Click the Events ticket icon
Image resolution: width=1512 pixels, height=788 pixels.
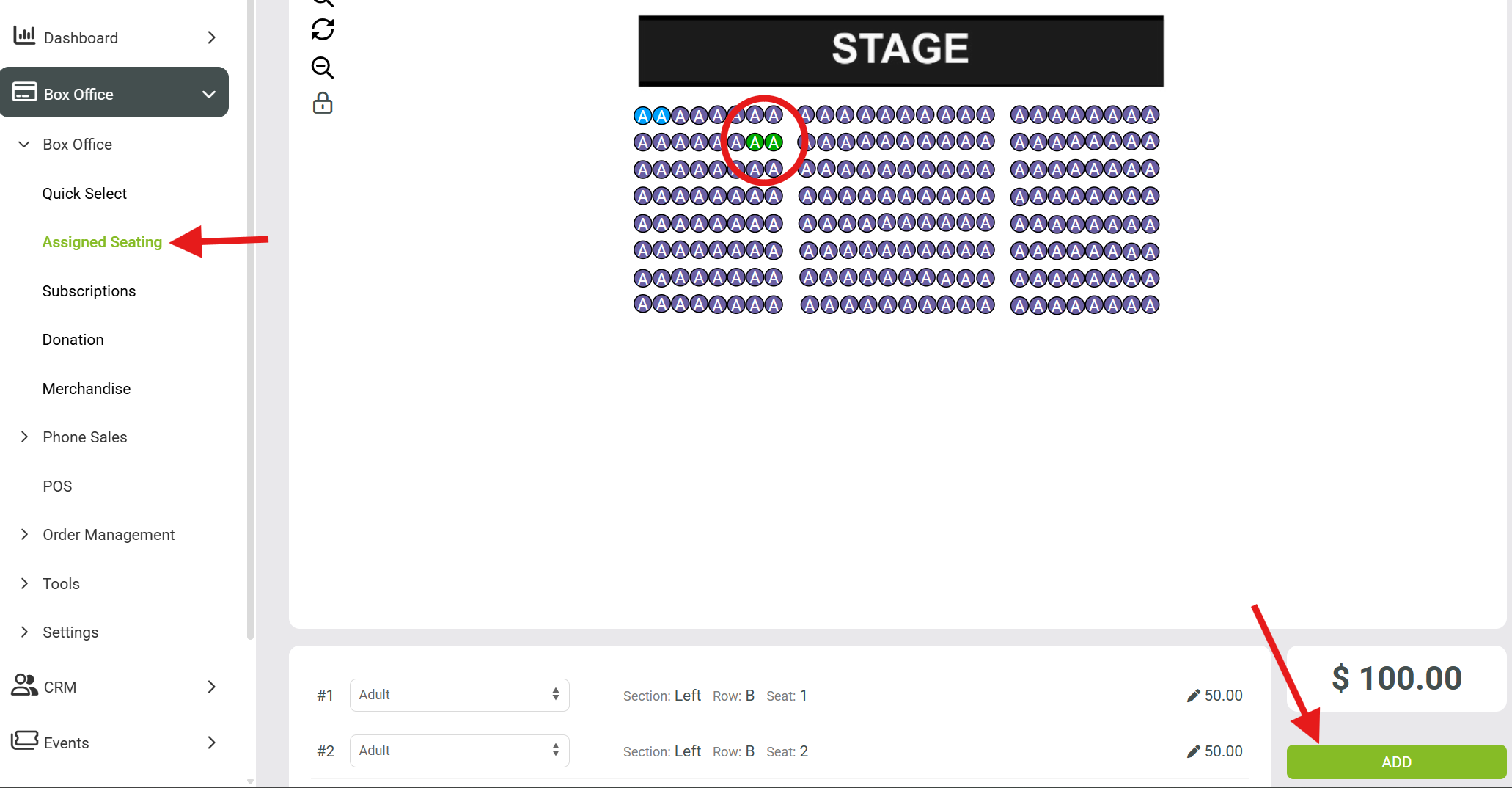click(24, 740)
